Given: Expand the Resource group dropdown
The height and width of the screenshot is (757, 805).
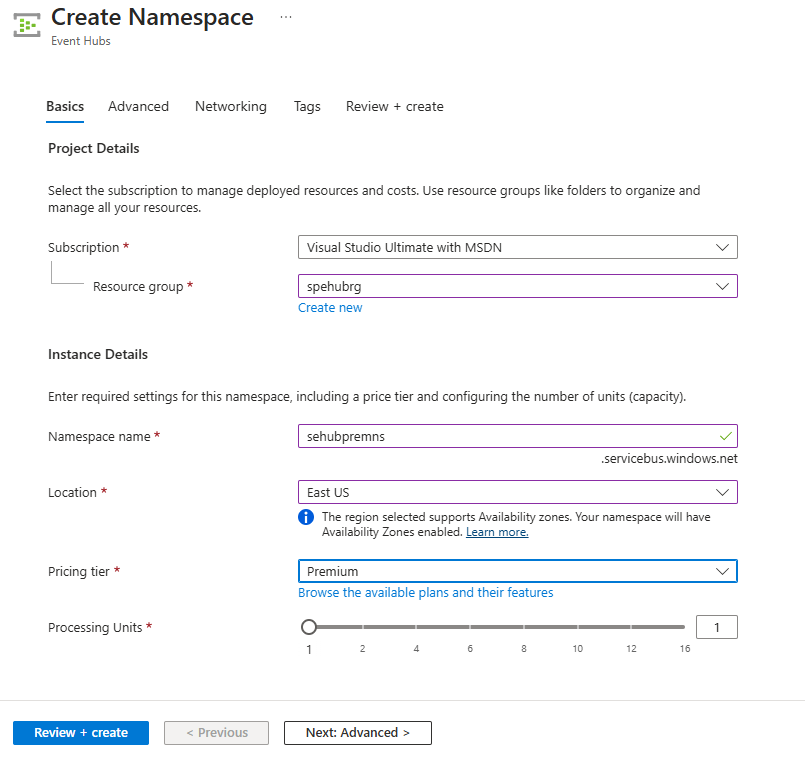Looking at the screenshot, I should tap(517, 286).
